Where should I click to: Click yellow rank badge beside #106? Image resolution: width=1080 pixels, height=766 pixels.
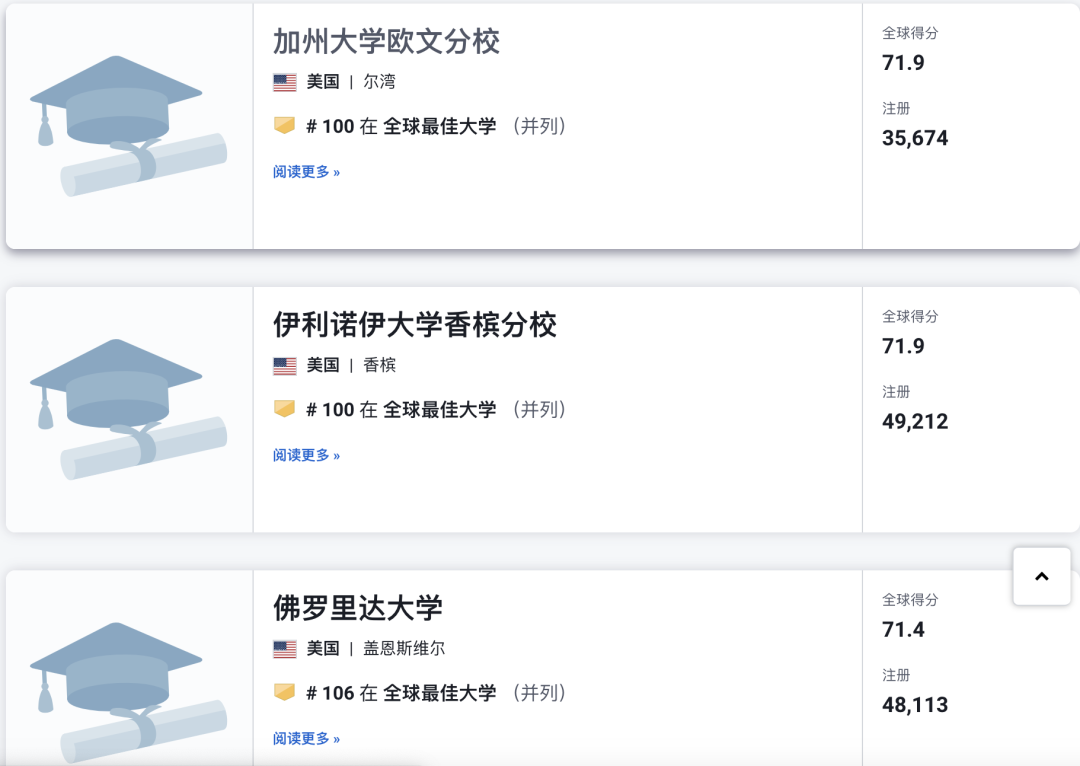tap(284, 692)
